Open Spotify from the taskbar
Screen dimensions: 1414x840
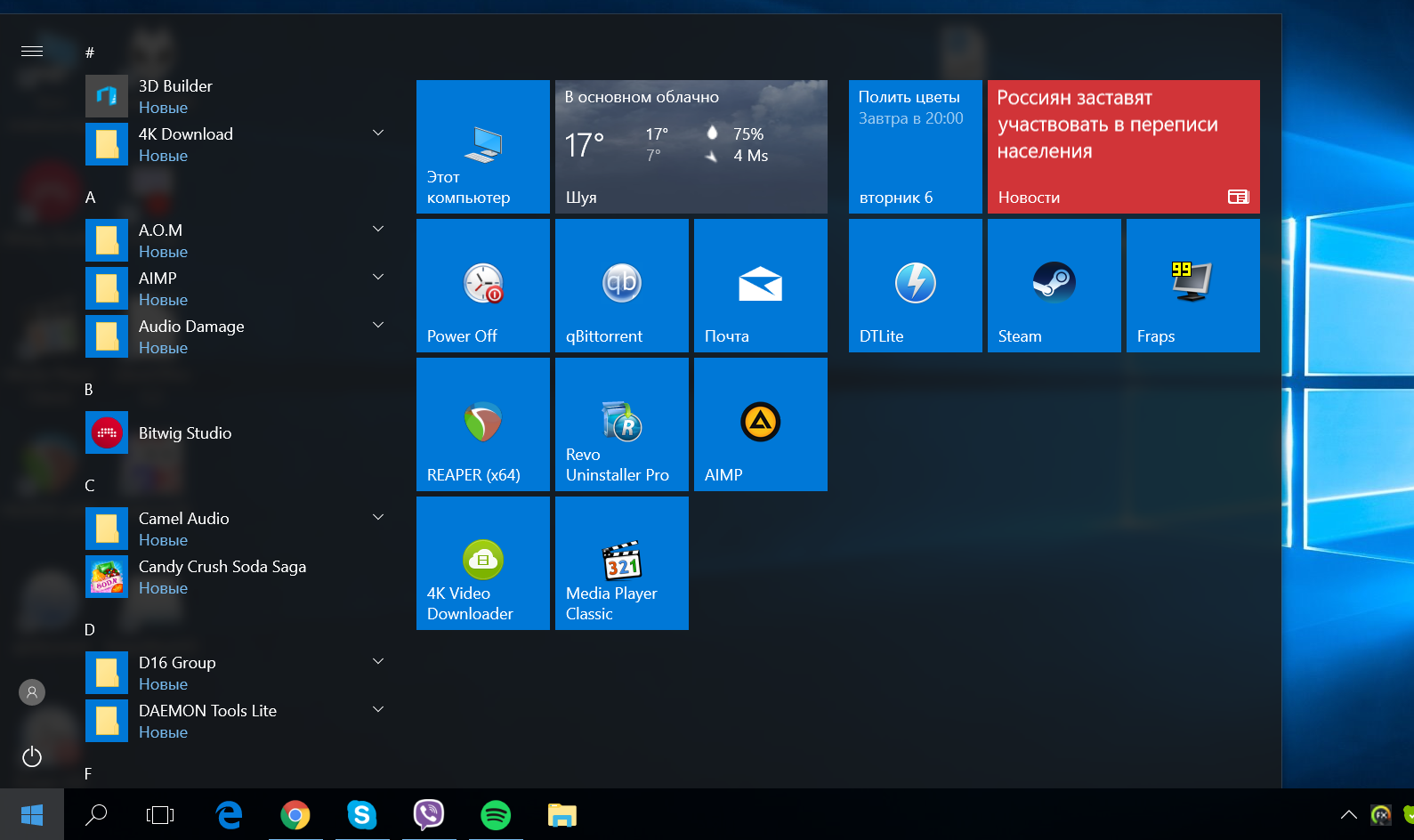click(496, 815)
